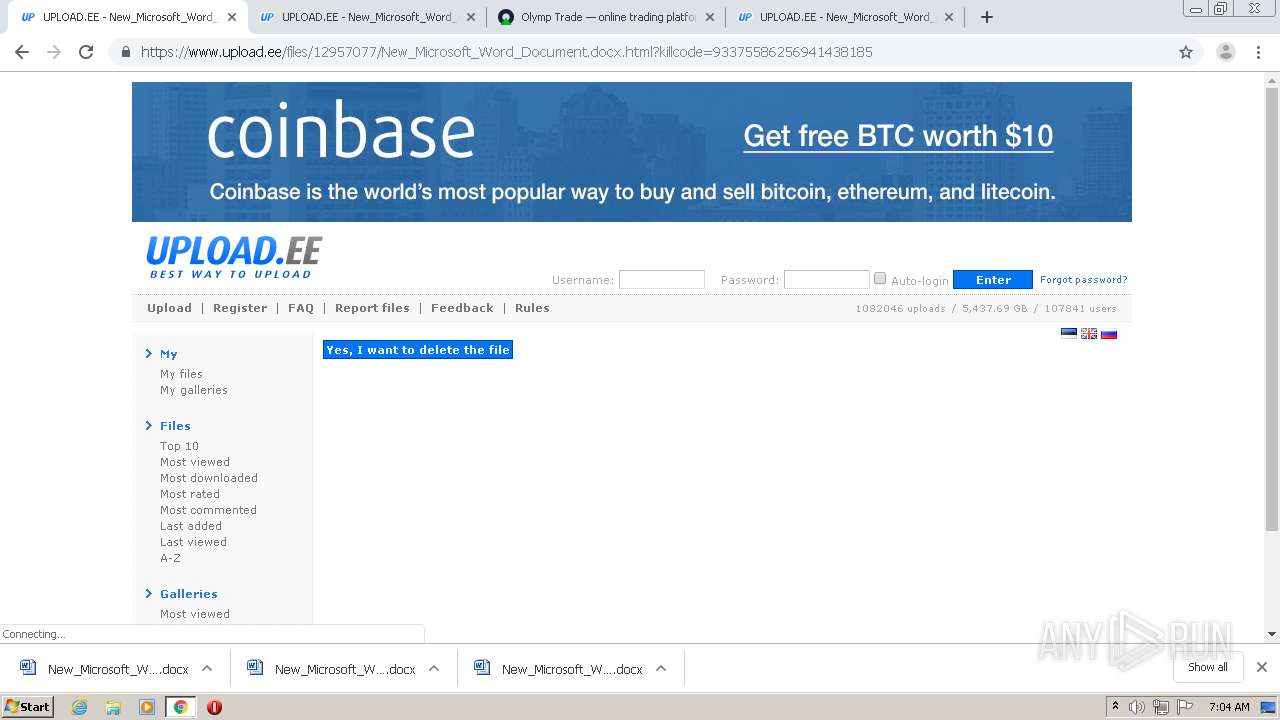The height and width of the screenshot is (720, 1280).
Task: Switch to Russian language flag
Action: pos(1109,334)
